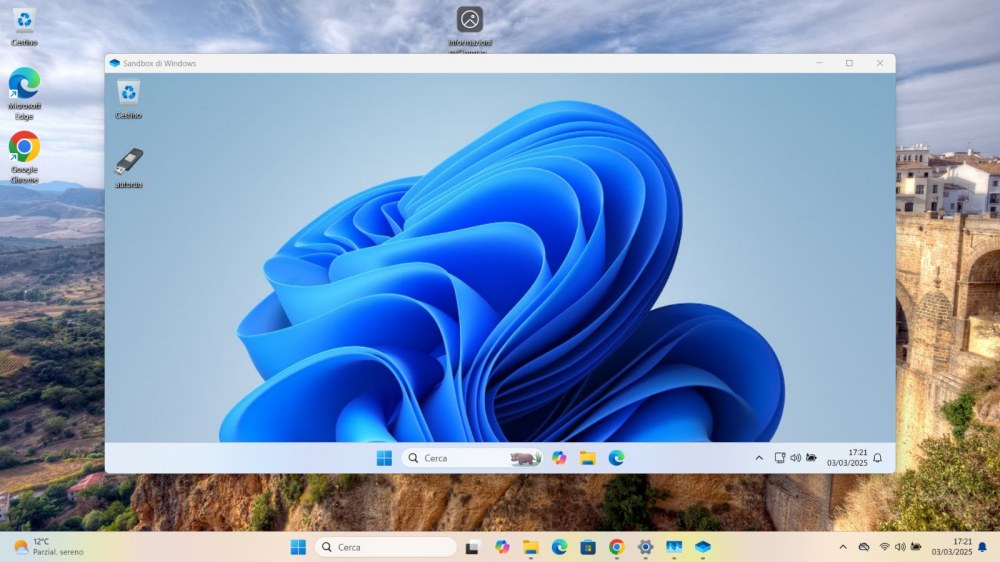Open Settings gear on the host taskbar

click(645, 547)
